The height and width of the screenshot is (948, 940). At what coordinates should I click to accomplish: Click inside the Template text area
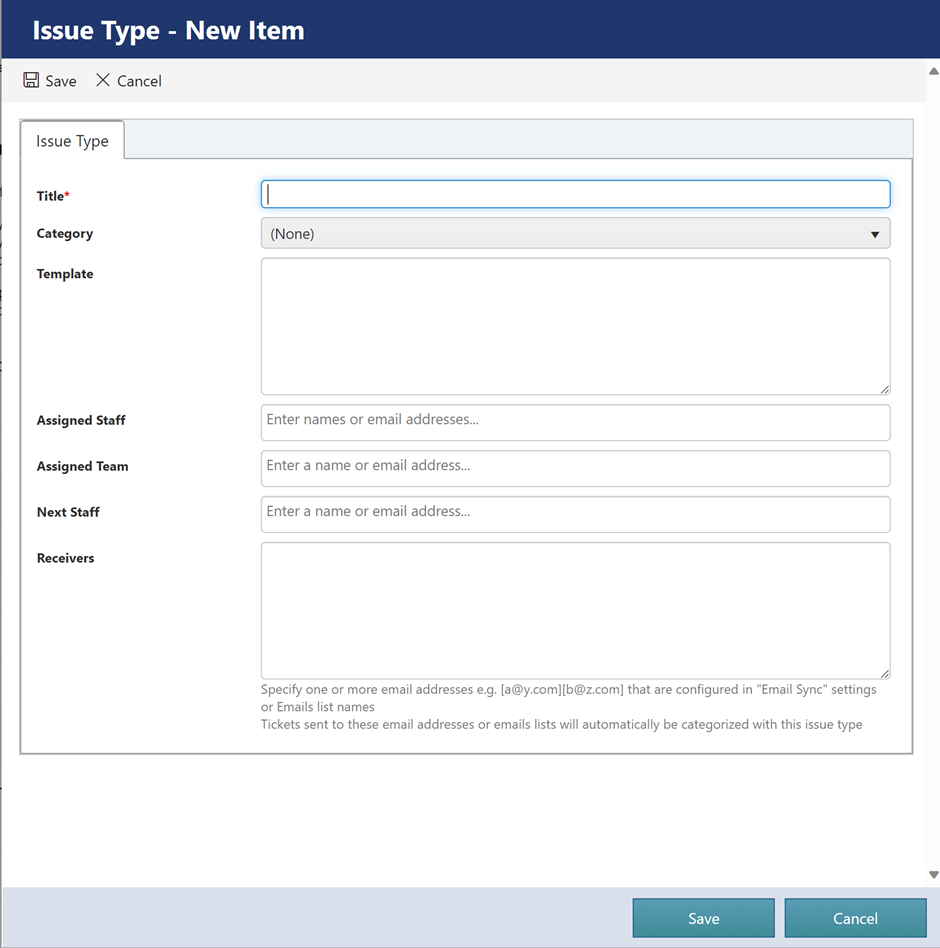click(575, 326)
